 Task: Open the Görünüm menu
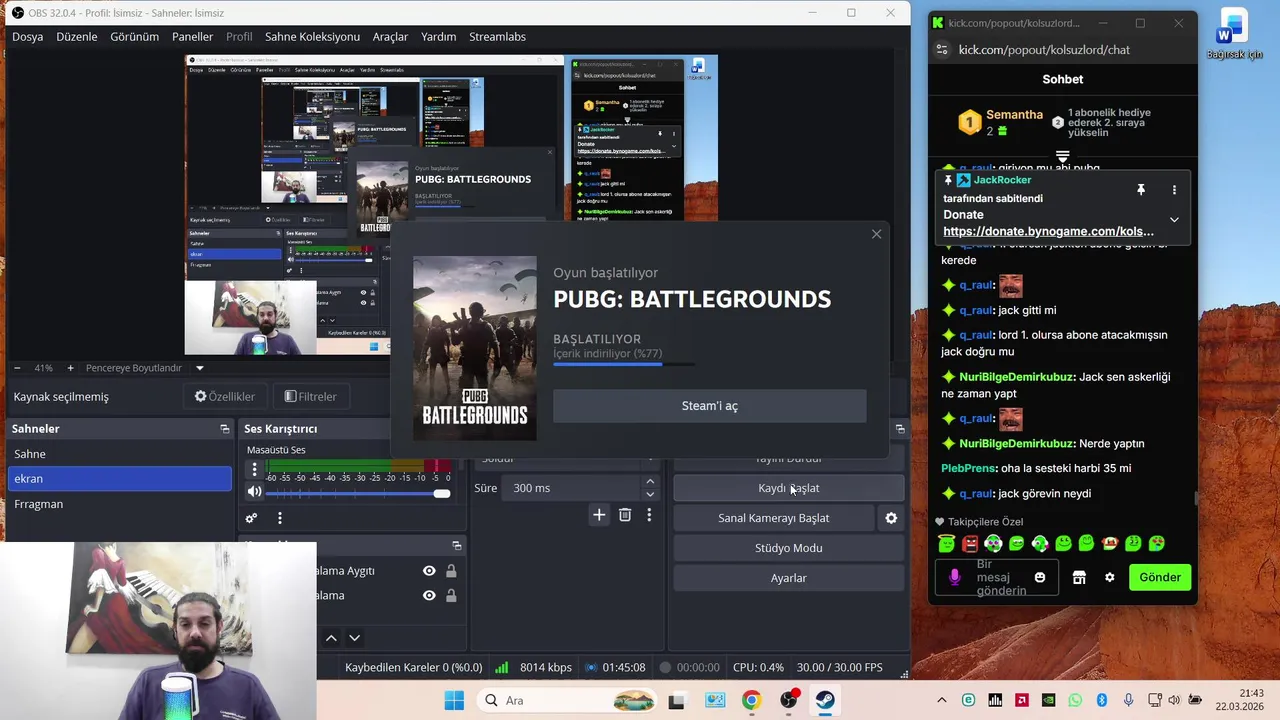(134, 36)
